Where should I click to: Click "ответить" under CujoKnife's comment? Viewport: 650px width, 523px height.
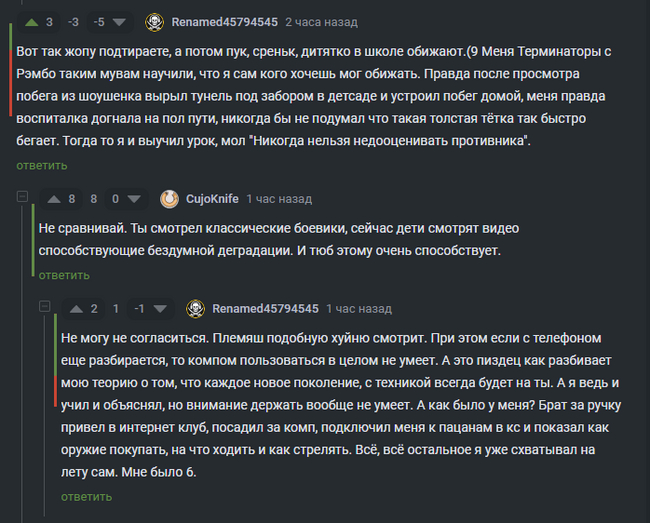(x=64, y=275)
